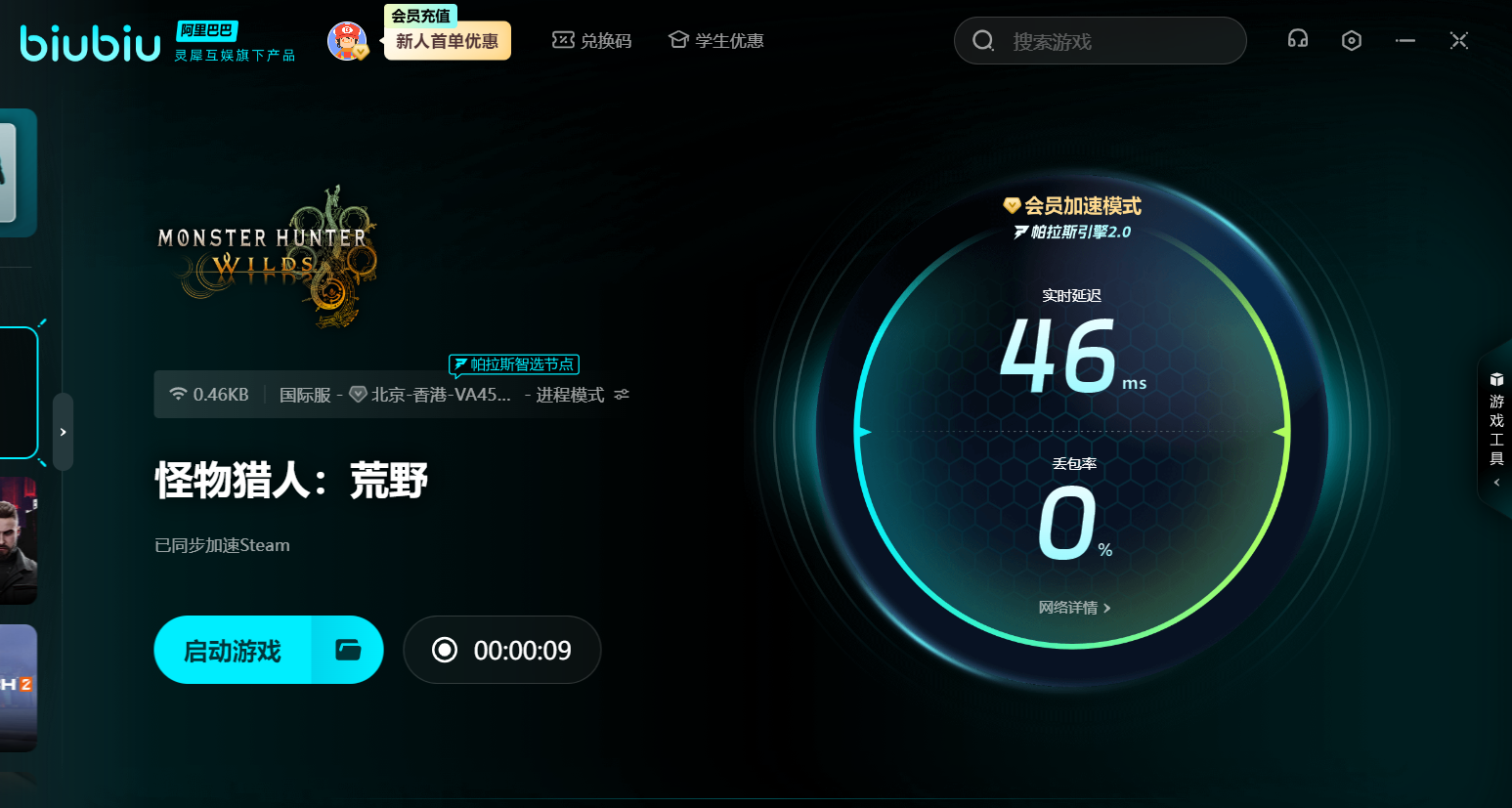The image size is (1512, 808).
Task: Click the magnifier search icon
Action: [983, 41]
